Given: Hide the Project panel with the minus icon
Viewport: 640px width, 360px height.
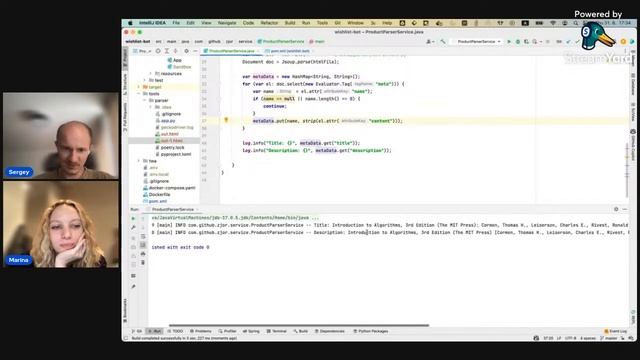Looking at the screenshot, I should tap(195, 51).
